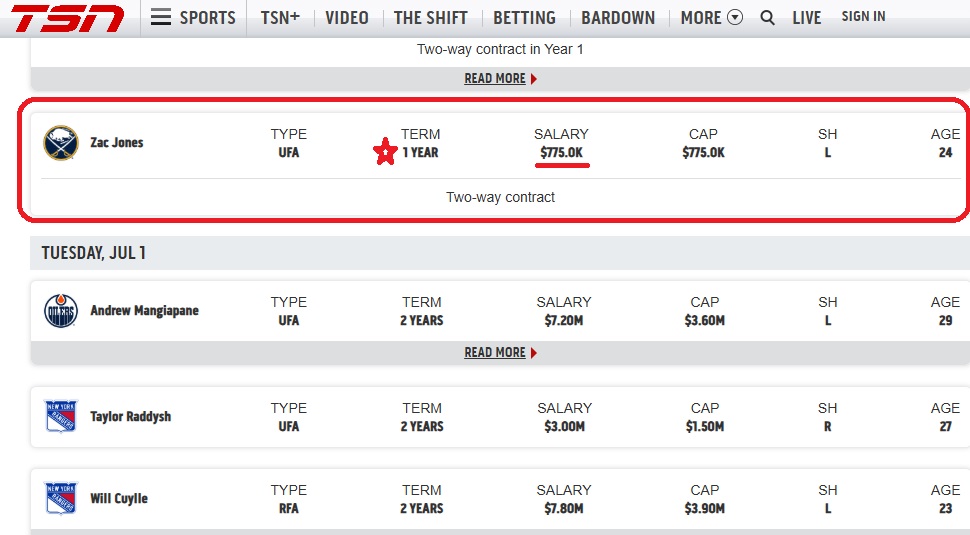The height and width of the screenshot is (535, 970).
Task: Click the LIVE link
Action: tap(807, 17)
